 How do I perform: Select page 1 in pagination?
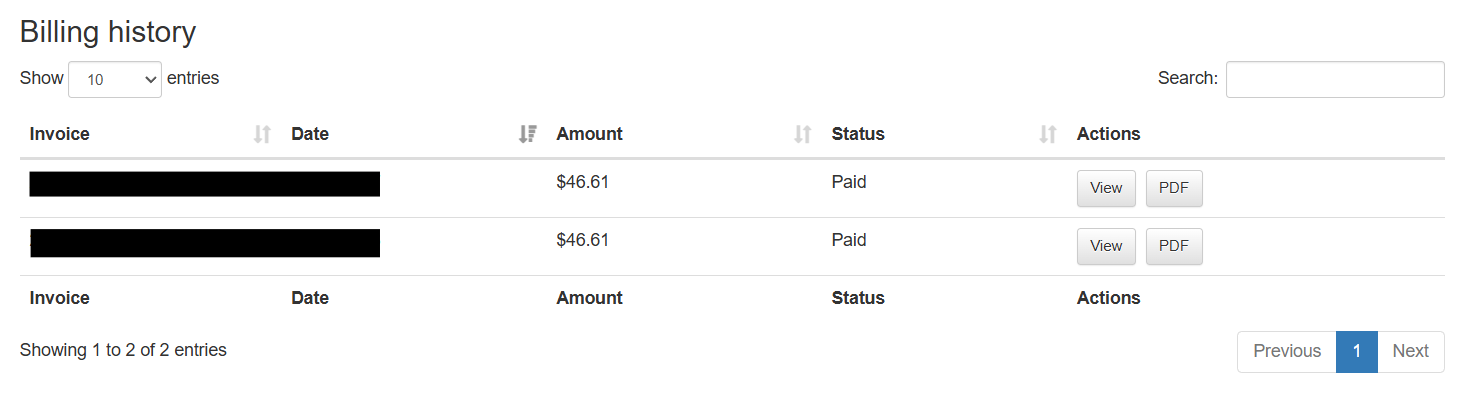click(x=1357, y=351)
